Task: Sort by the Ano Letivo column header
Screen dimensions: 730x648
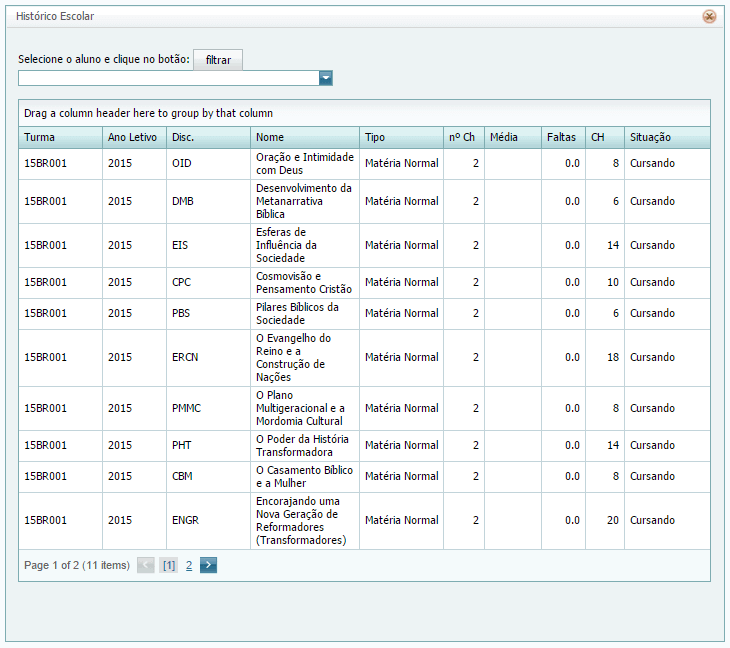Action: pyautogui.click(x=135, y=137)
